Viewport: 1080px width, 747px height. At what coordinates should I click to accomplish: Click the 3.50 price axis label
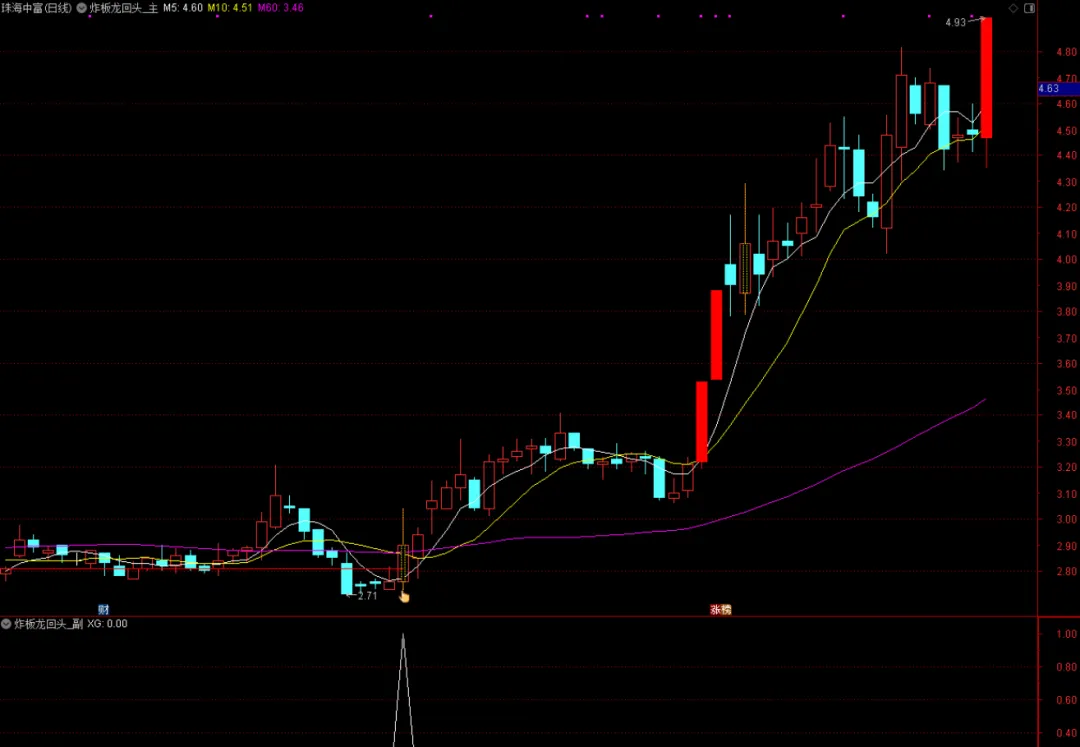click(x=1066, y=390)
